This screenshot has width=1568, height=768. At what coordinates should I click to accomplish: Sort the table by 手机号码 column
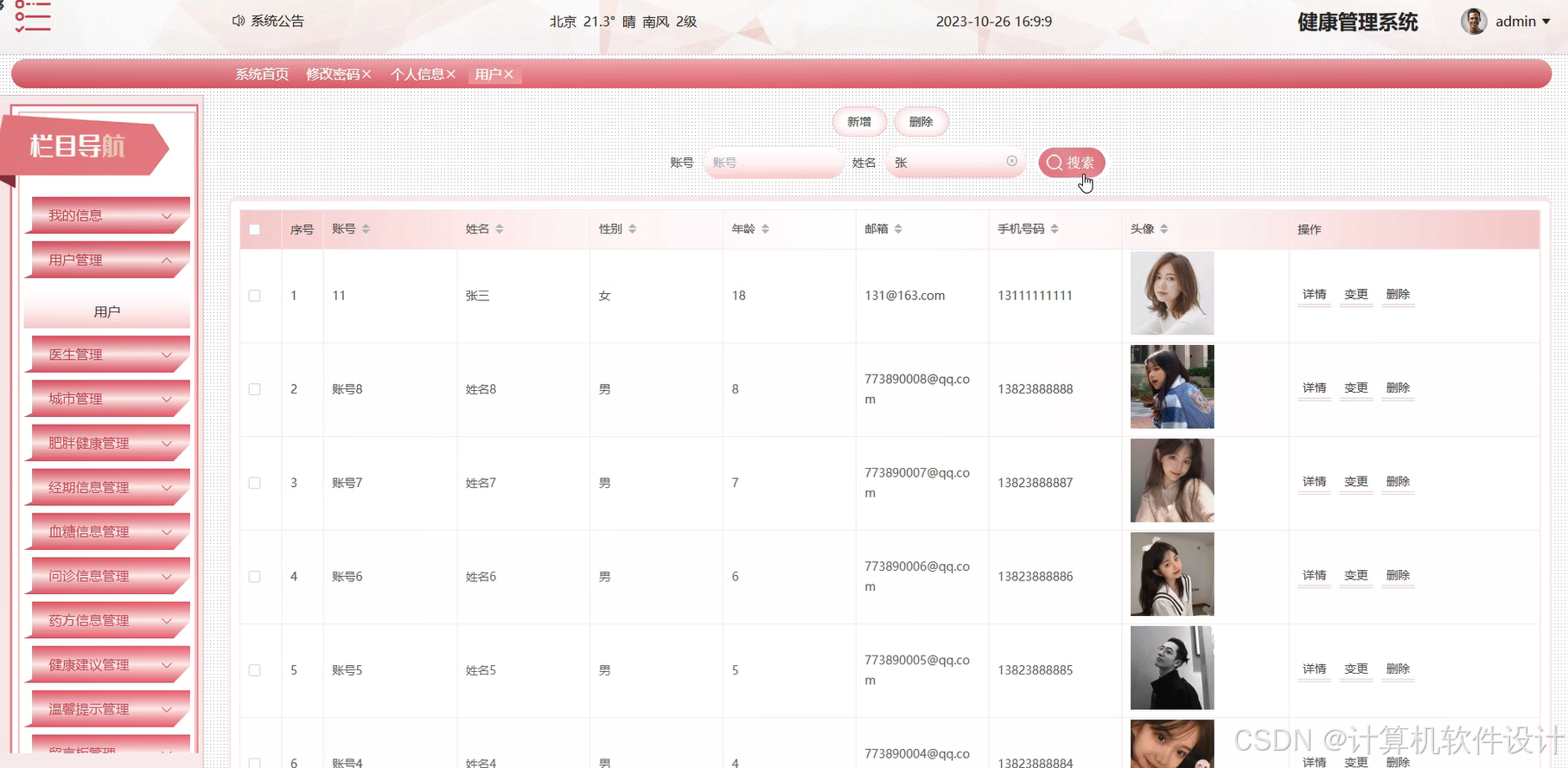[x=1055, y=229]
